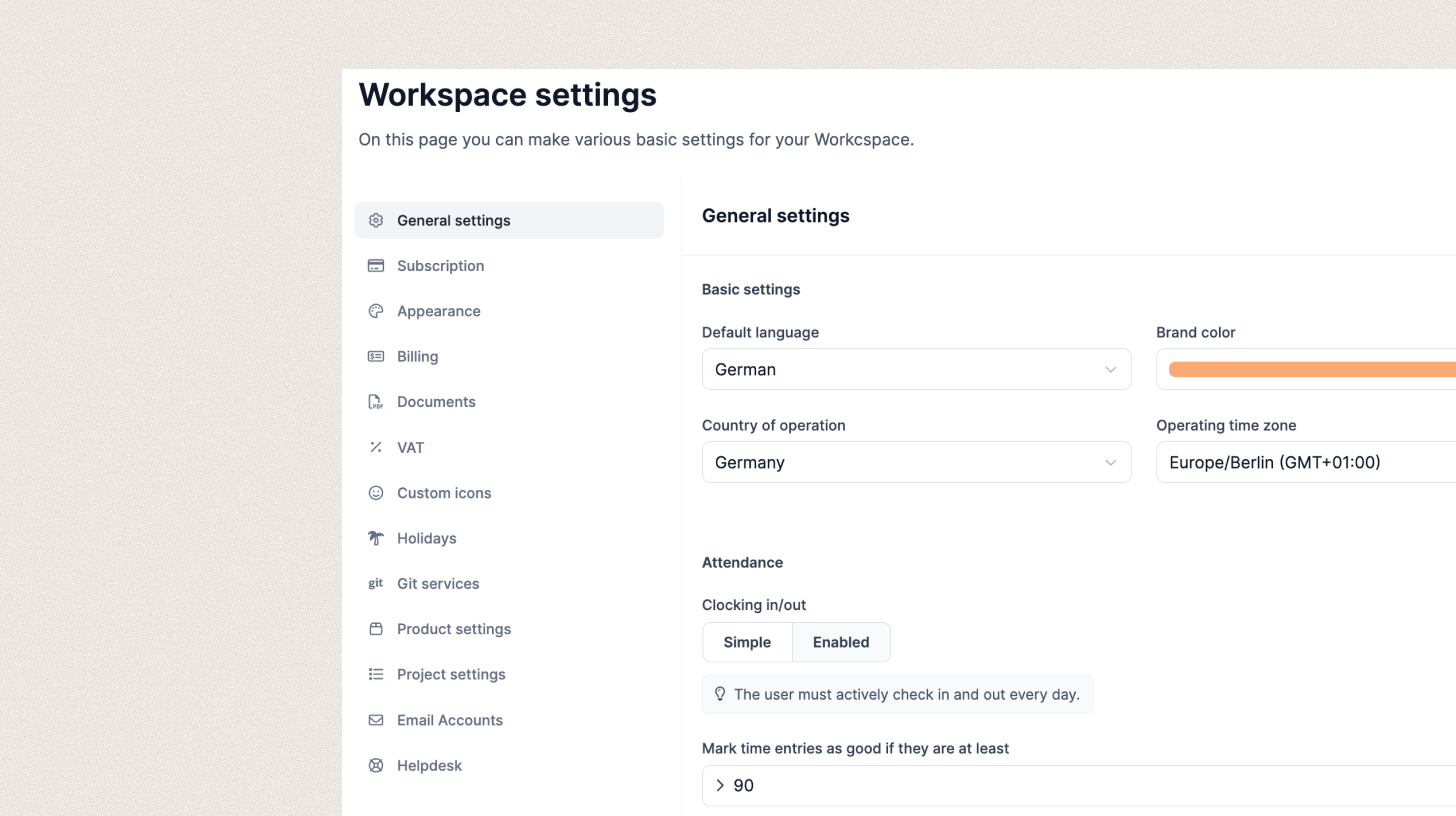Open Email Accounts settings
This screenshot has width=1456, height=816.
click(449, 720)
